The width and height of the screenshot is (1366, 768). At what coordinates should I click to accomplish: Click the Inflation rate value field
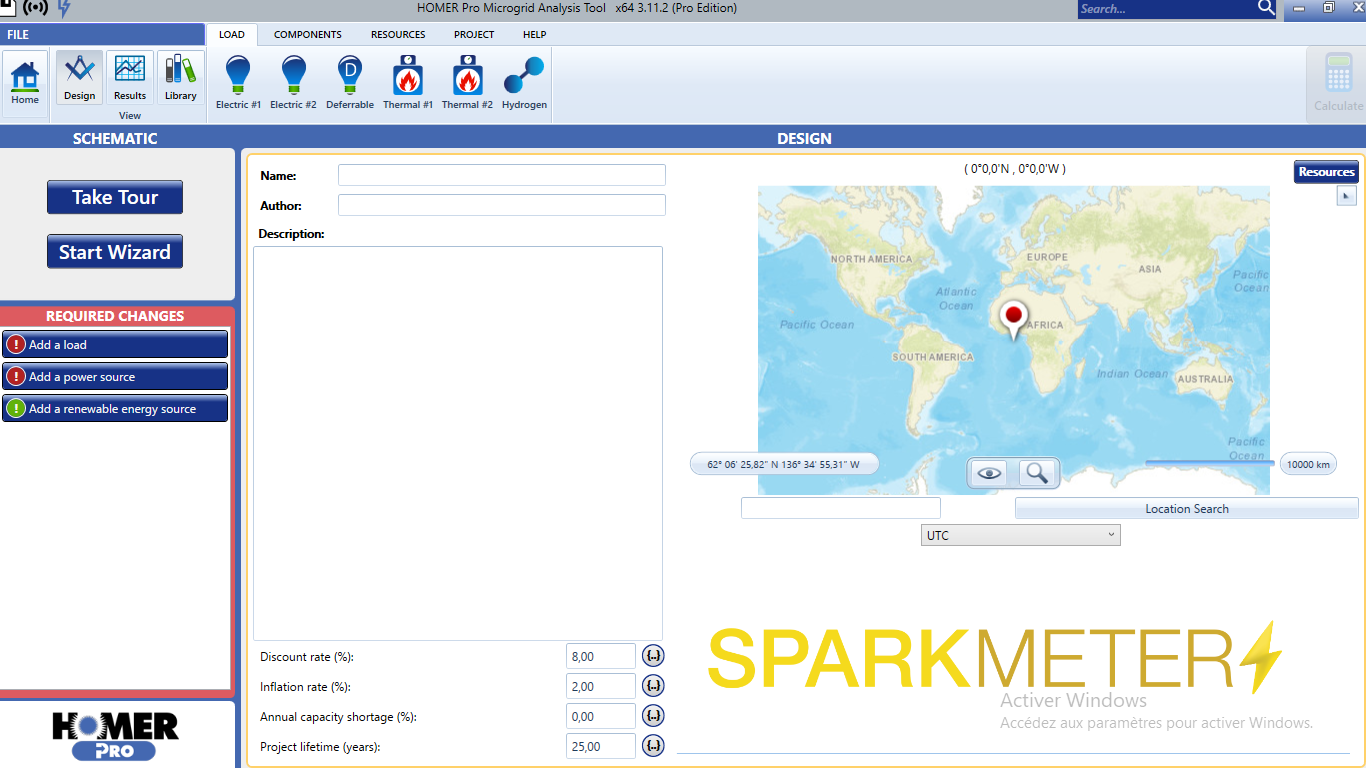tap(601, 686)
